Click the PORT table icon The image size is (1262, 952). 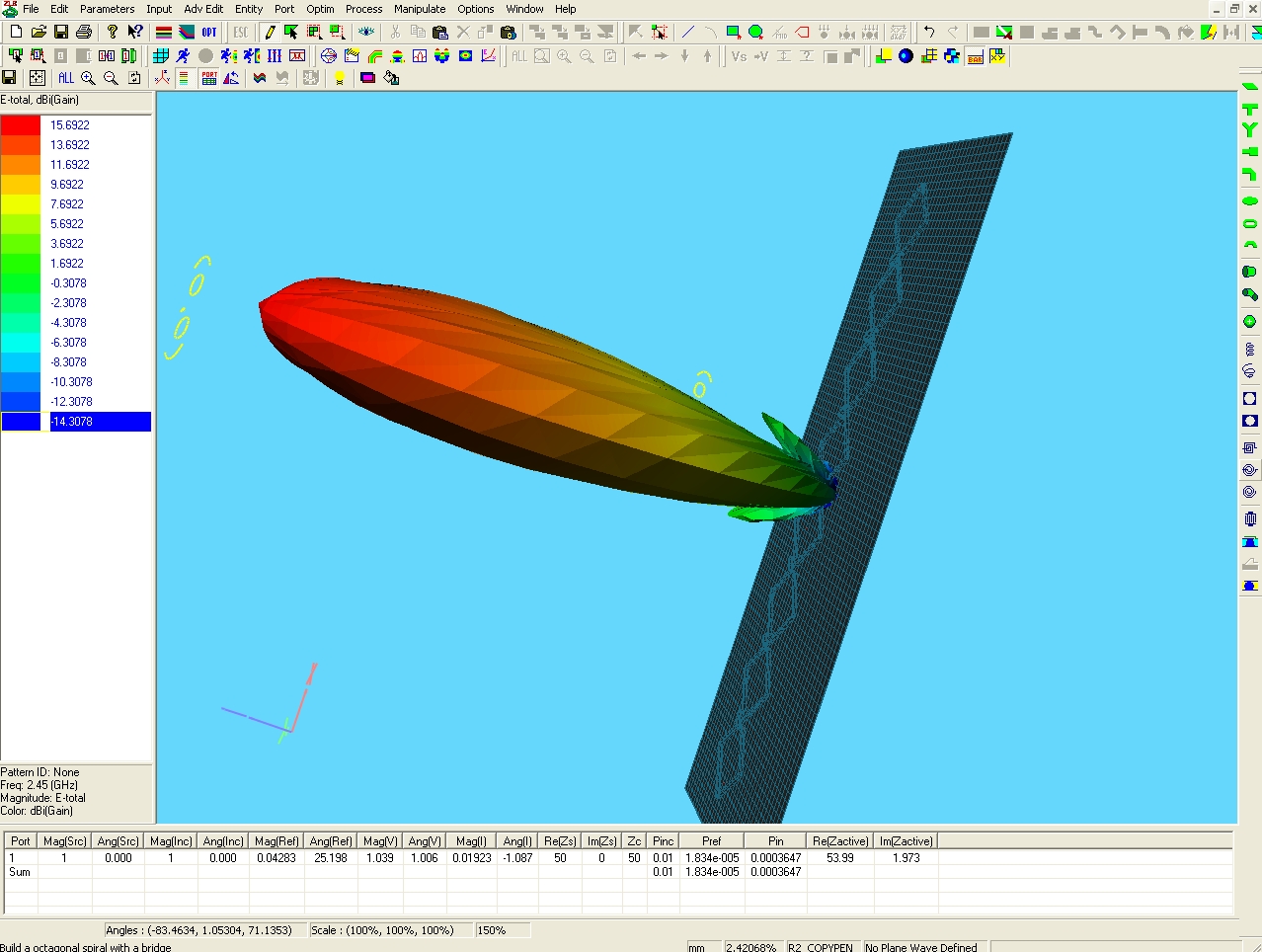(x=209, y=78)
